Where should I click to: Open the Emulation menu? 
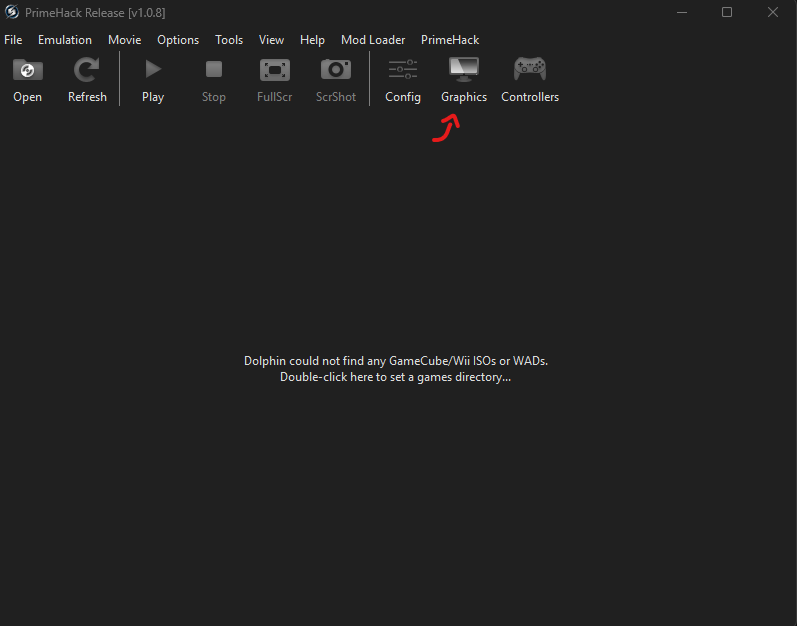pos(65,40)
